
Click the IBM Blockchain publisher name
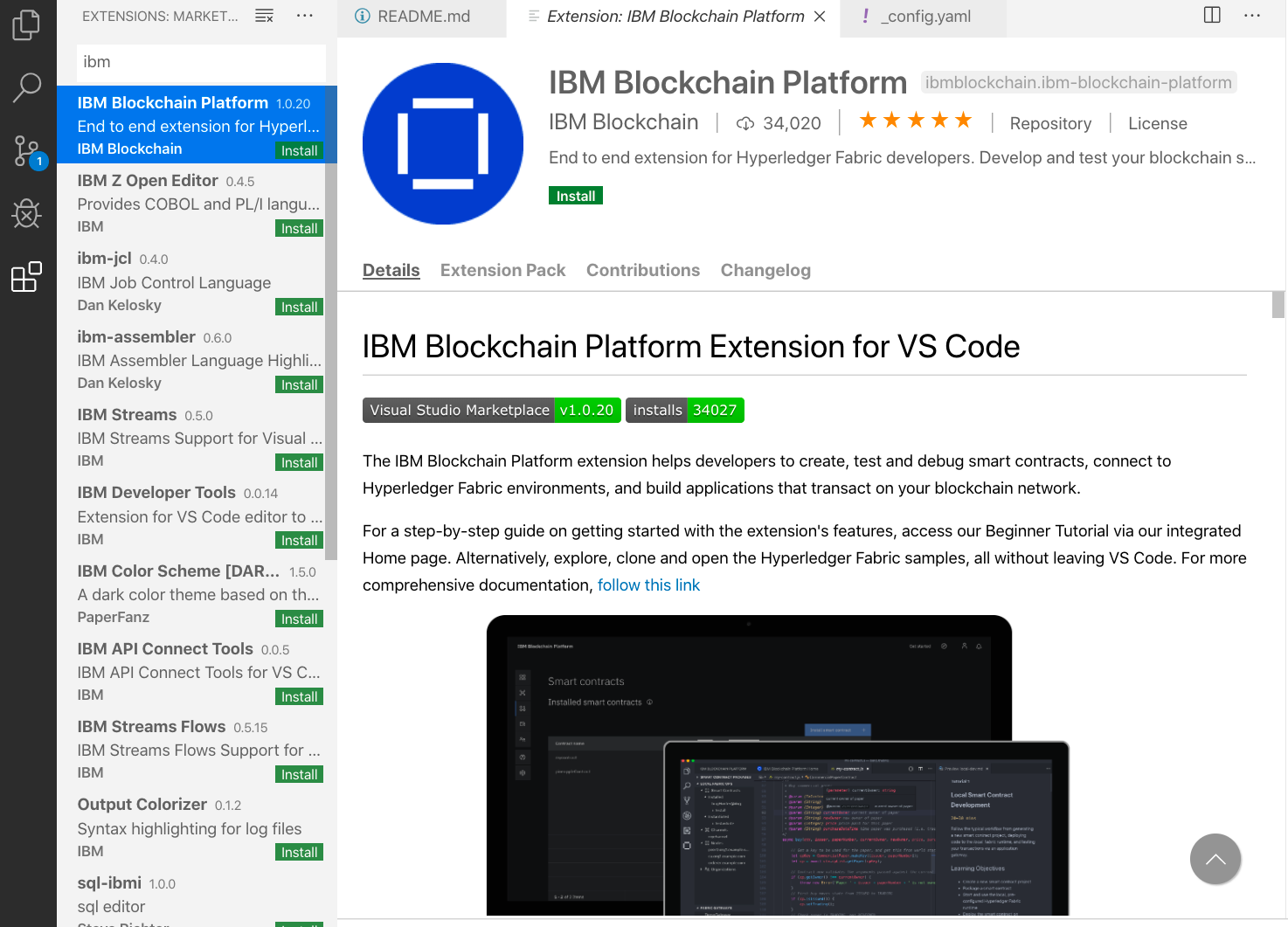point(624,122)
